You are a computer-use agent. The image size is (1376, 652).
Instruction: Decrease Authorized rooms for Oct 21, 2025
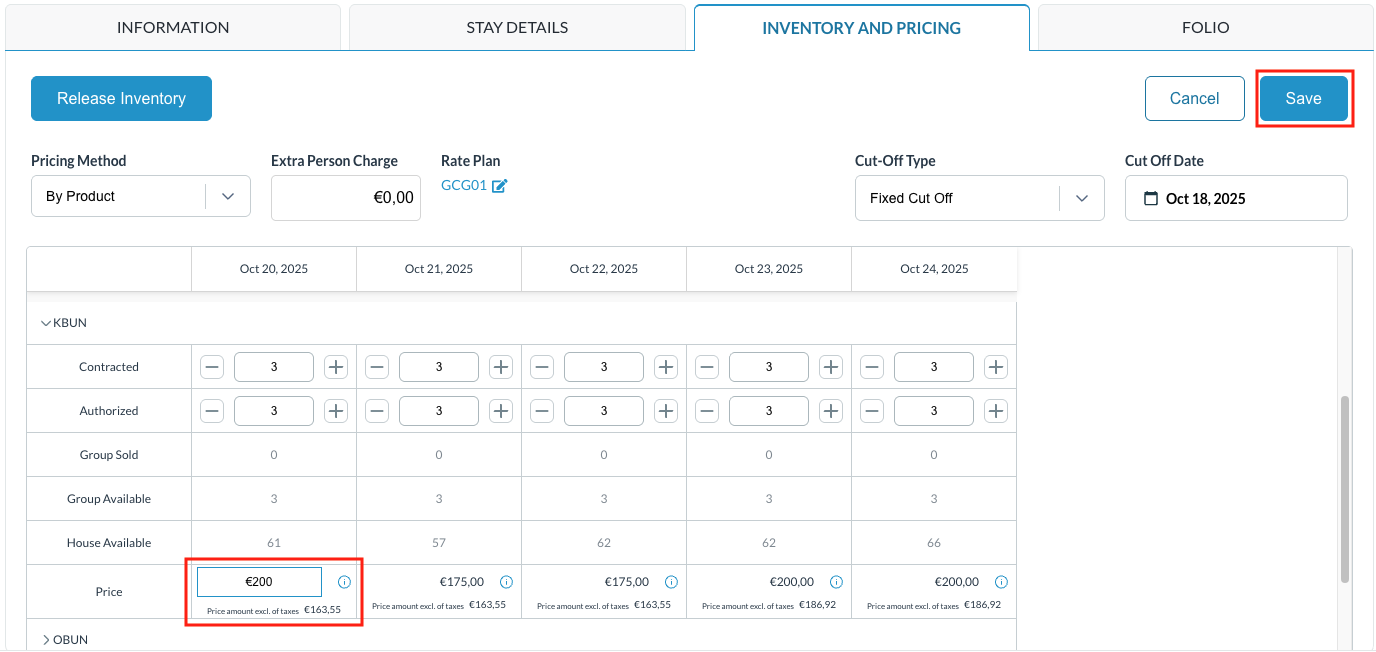377,411
